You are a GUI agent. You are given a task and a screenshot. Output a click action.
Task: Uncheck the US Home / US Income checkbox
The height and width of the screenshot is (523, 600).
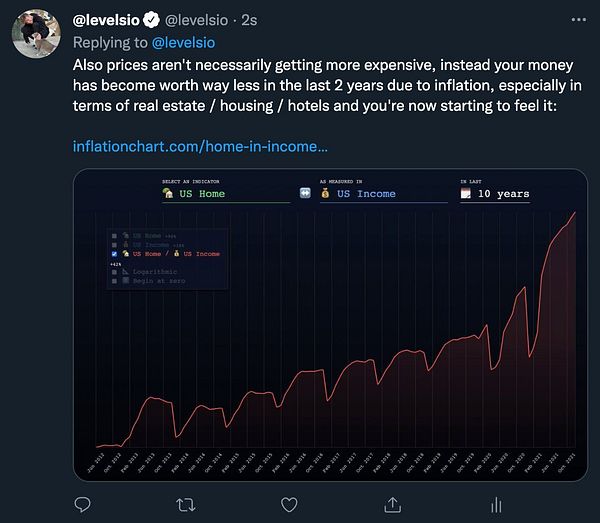coord(115,254)
